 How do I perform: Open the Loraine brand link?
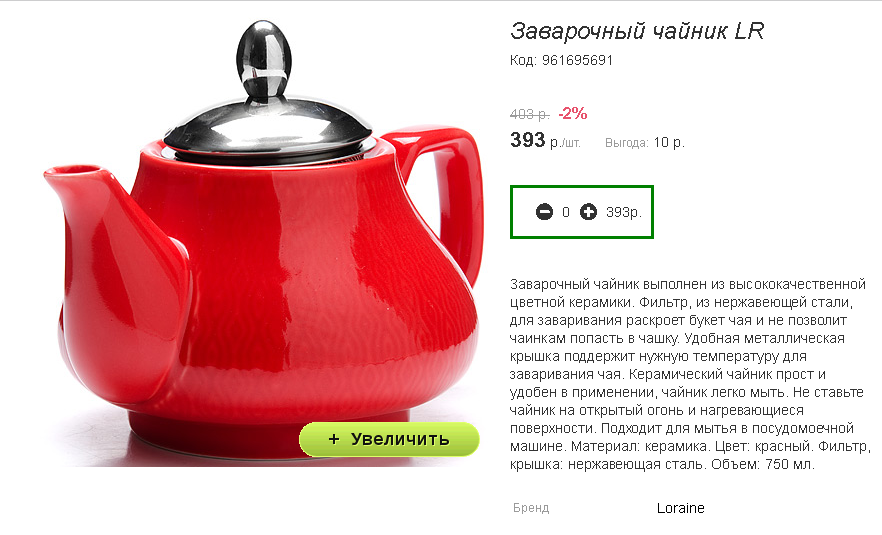(680, 508)
